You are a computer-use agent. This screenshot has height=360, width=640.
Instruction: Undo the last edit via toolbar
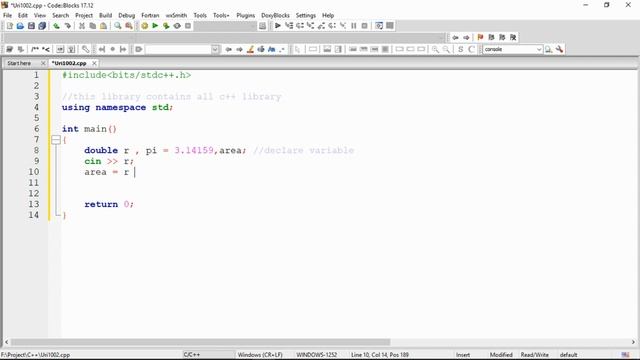pyautogui.click(x=56, y=26)
